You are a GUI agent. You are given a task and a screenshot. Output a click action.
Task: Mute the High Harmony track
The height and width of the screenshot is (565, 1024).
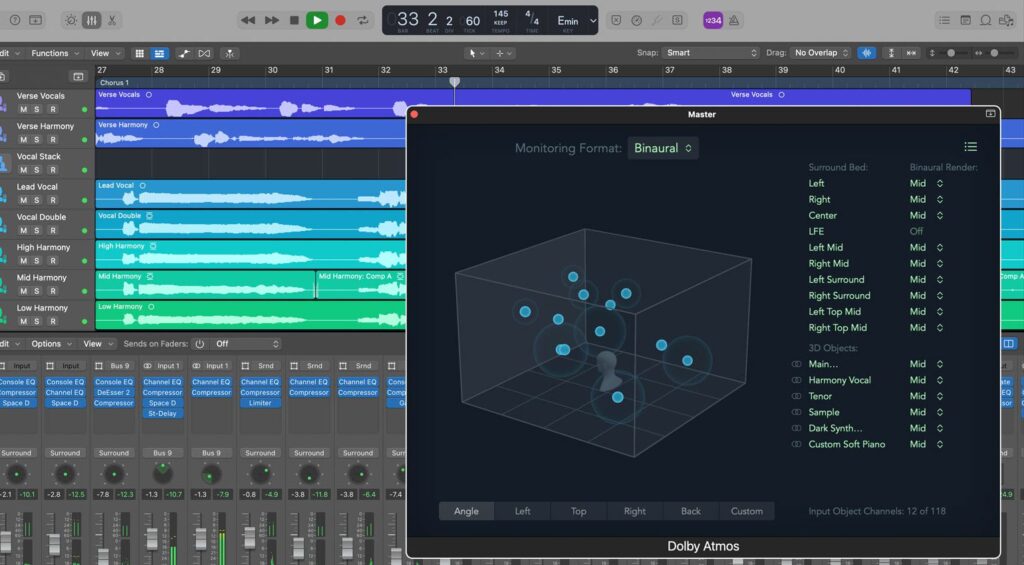tap(24, 261)
